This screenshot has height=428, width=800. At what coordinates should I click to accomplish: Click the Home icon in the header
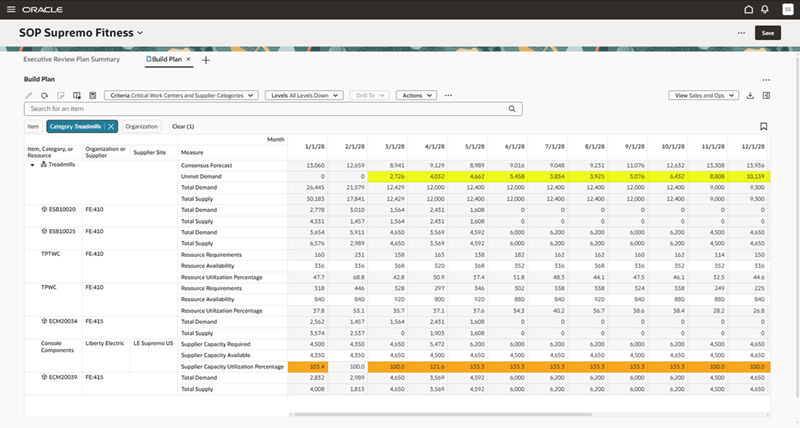coord(750,9)
